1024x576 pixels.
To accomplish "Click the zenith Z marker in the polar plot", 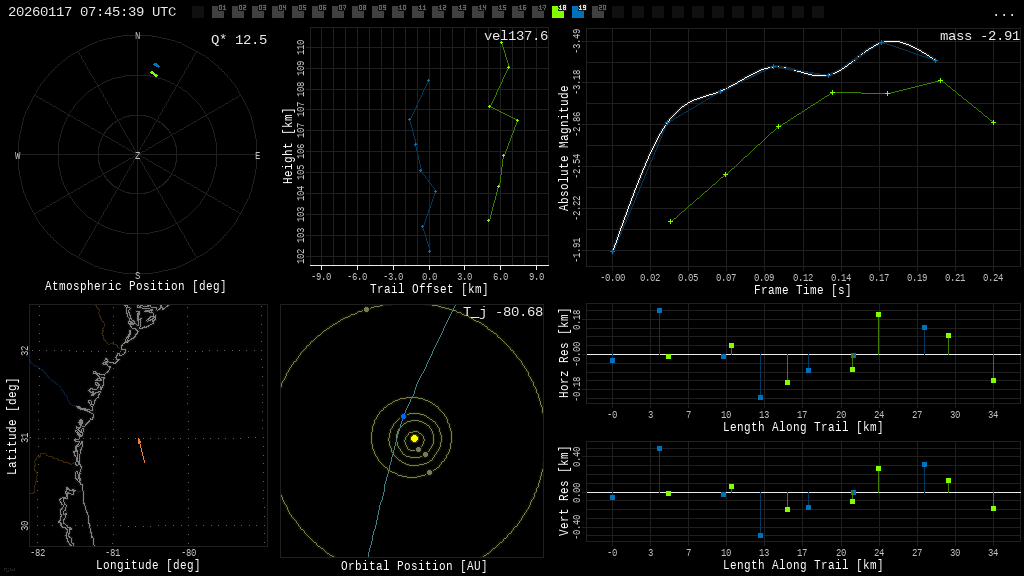I will pyautogui.click(x=138, y=156).
